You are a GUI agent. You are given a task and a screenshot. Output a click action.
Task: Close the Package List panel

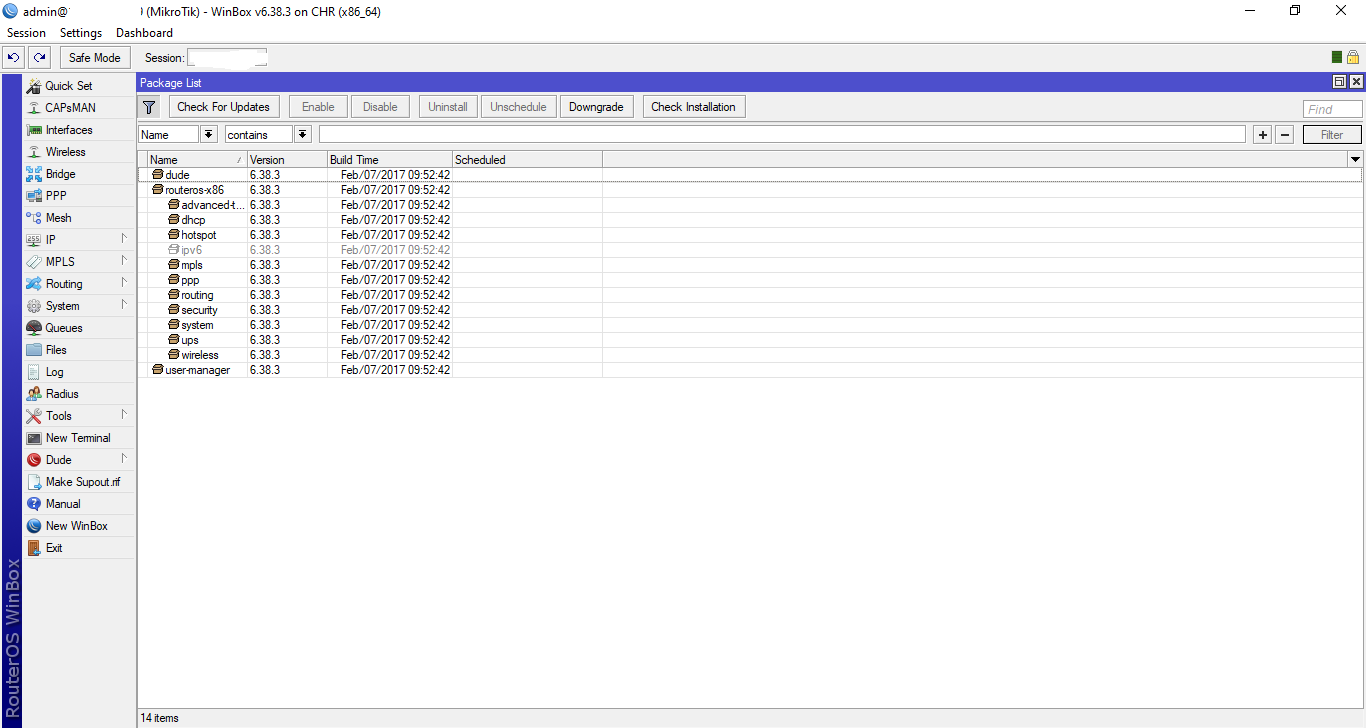pos(1356,82)
